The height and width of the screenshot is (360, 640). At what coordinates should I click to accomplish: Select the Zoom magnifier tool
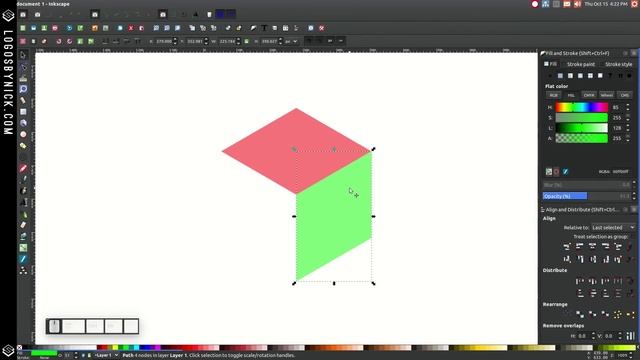click(x=23, y=89)
